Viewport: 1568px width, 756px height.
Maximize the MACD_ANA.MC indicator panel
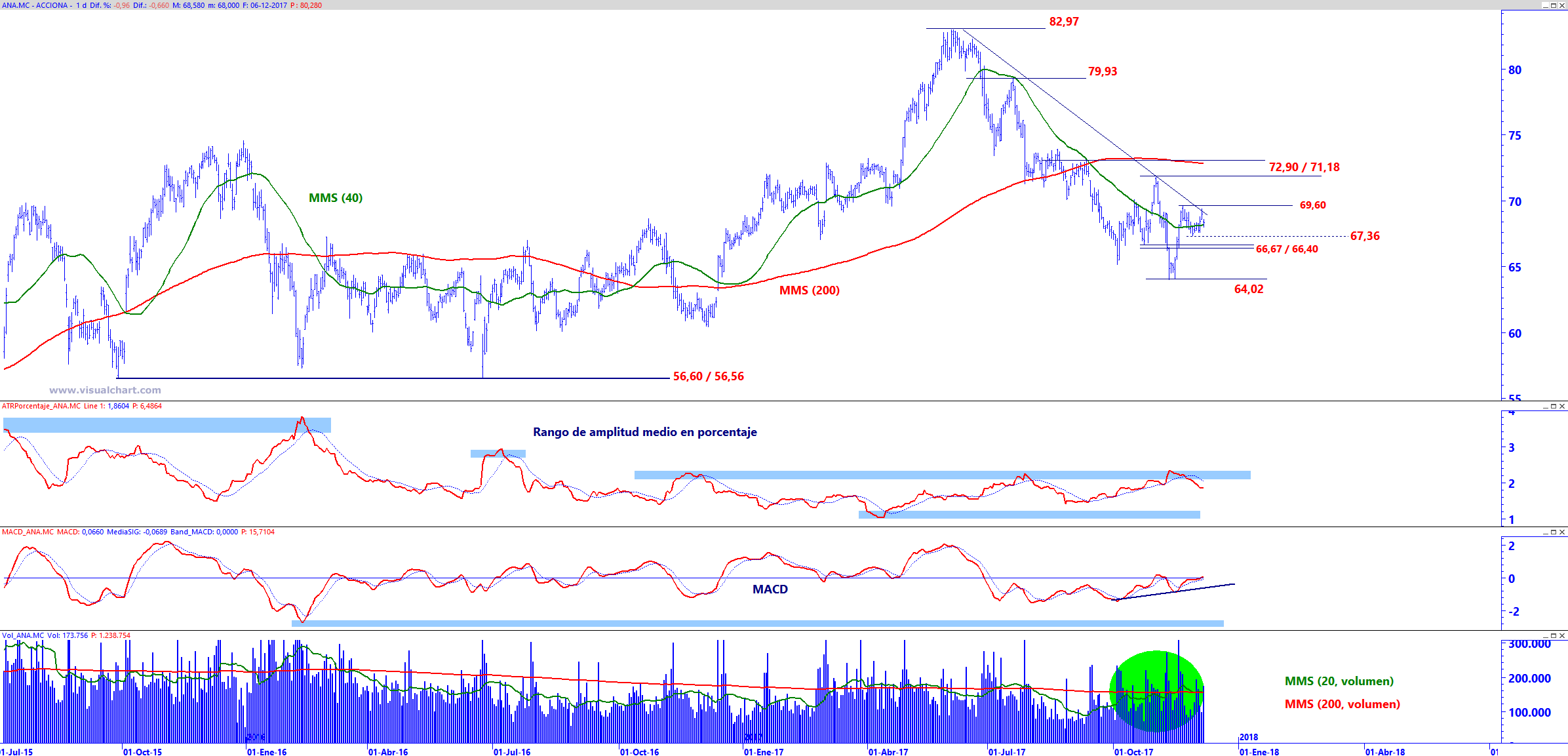1554,532
